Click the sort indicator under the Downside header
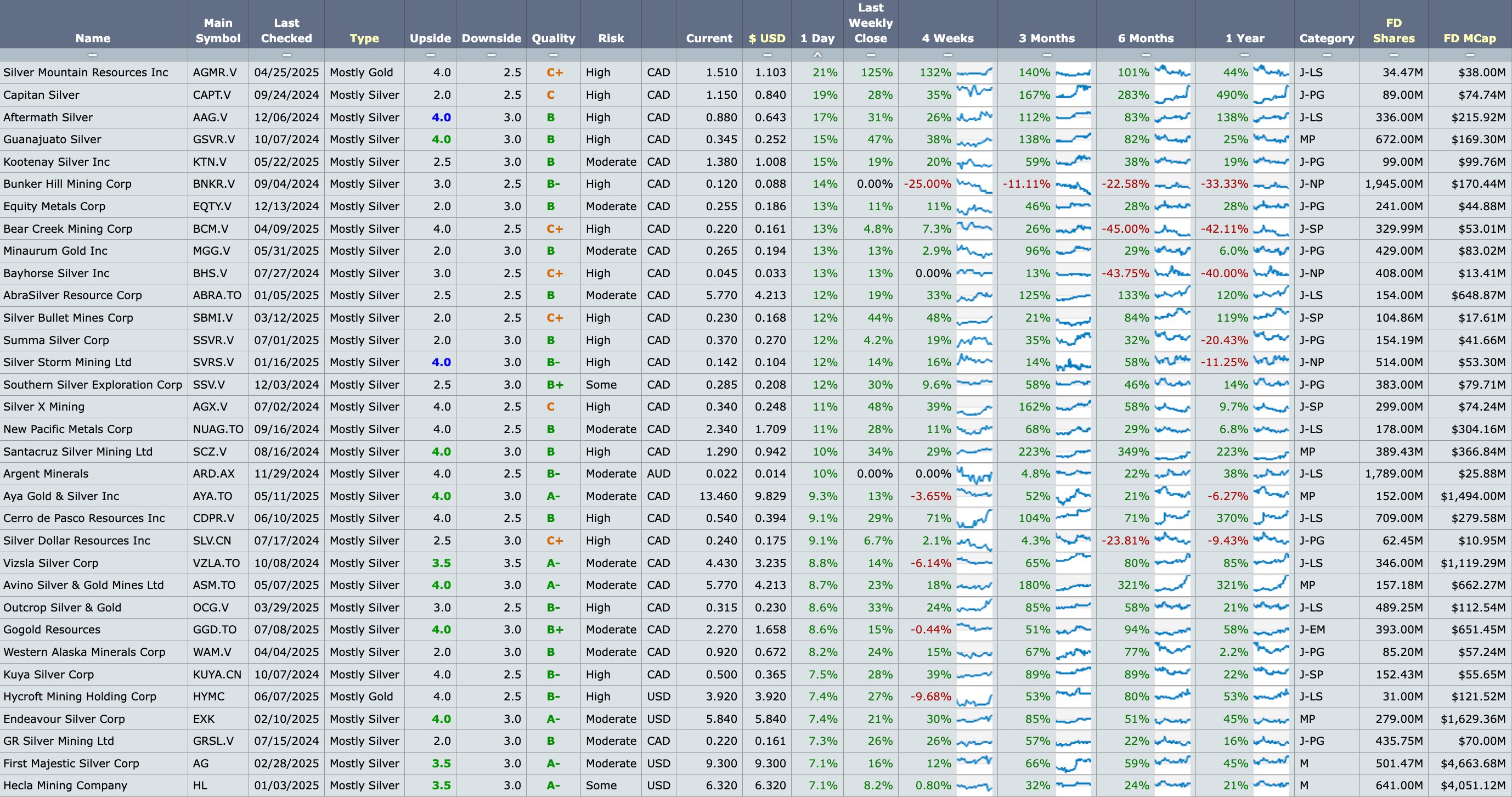1512x797 pixels. pyautogui.click(x=491, y=55)
